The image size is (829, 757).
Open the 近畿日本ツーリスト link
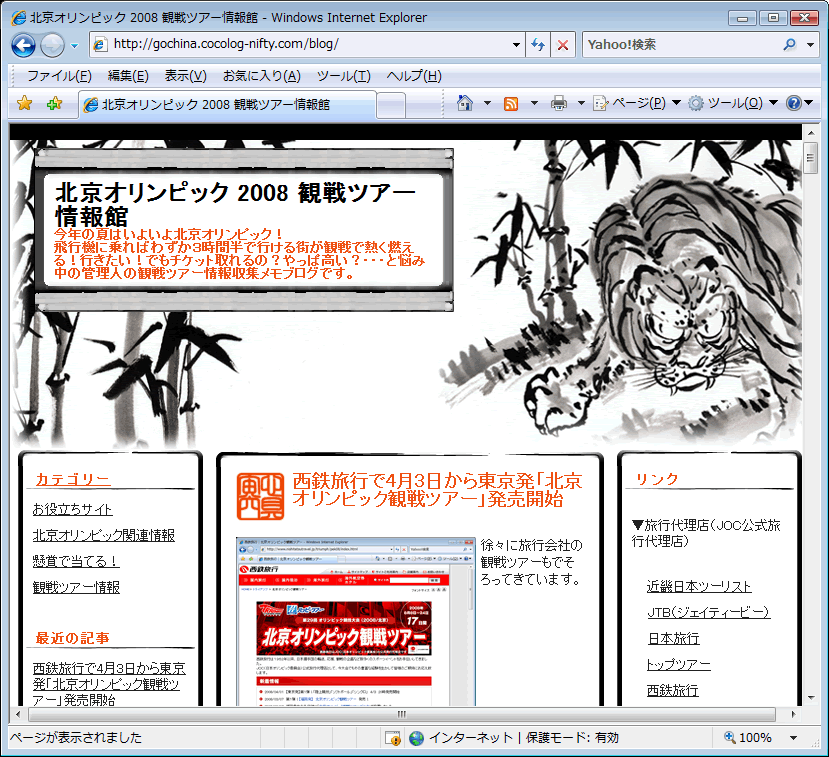(699, 586)
